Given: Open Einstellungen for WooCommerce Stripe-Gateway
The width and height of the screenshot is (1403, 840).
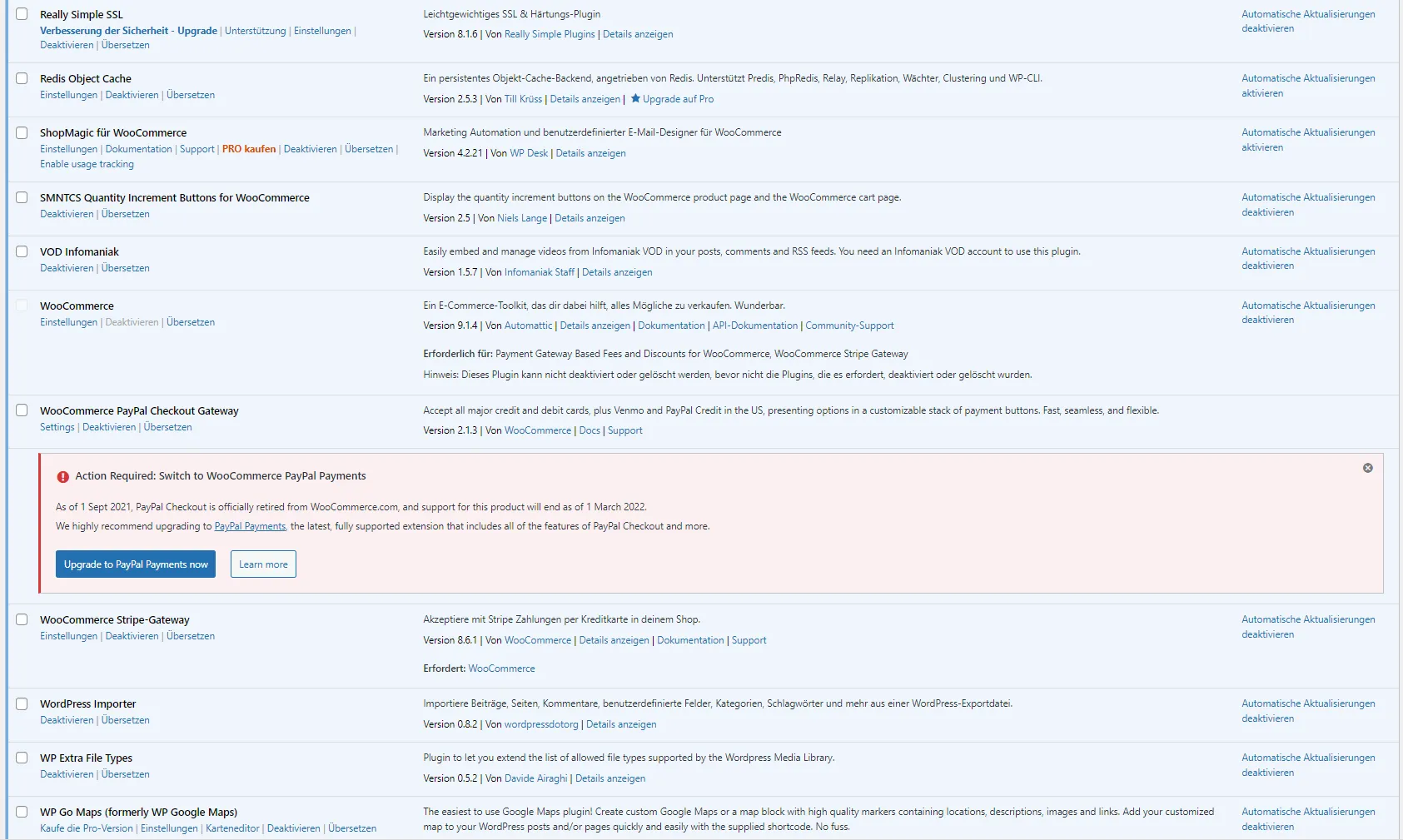Looking at the screenshot, I should coord(68,636).
